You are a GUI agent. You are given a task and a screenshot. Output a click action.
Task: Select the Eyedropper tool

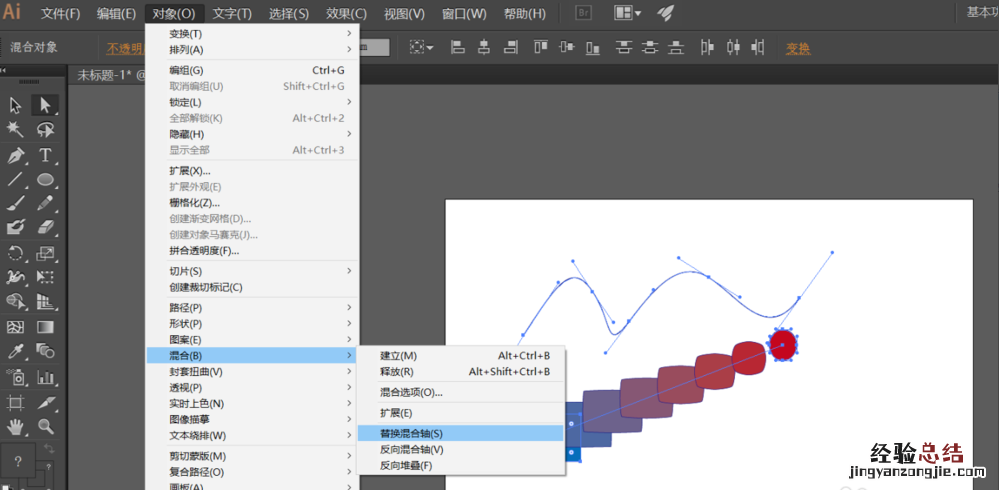[15, 351]
